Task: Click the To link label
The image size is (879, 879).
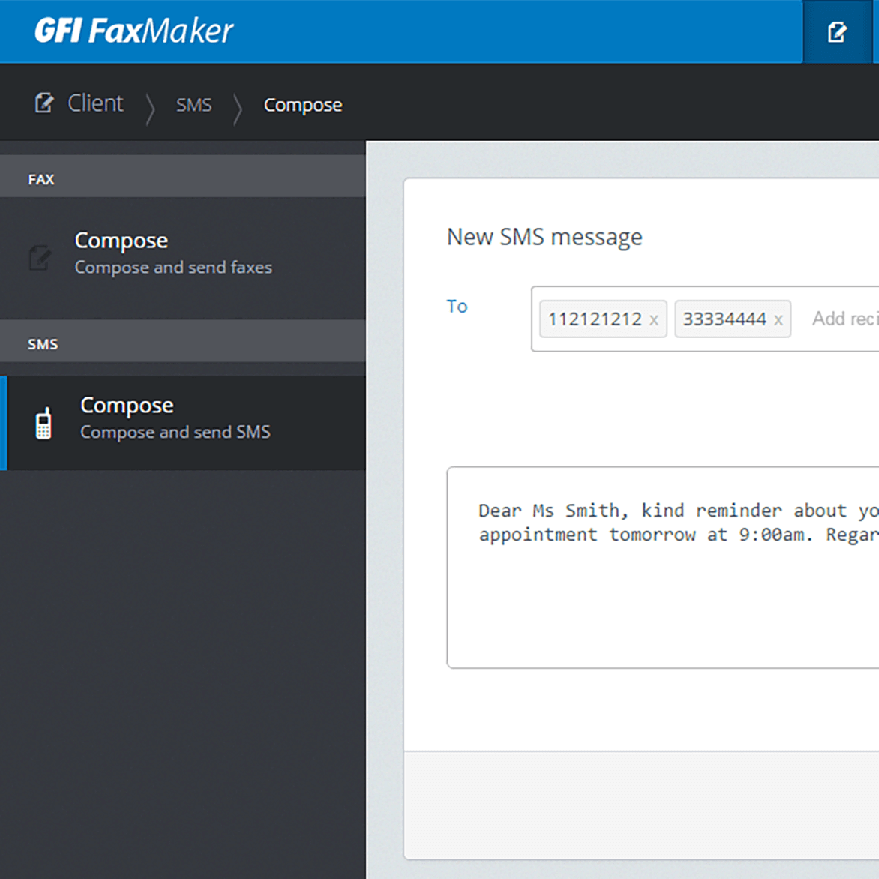Action: pos(457,306)
